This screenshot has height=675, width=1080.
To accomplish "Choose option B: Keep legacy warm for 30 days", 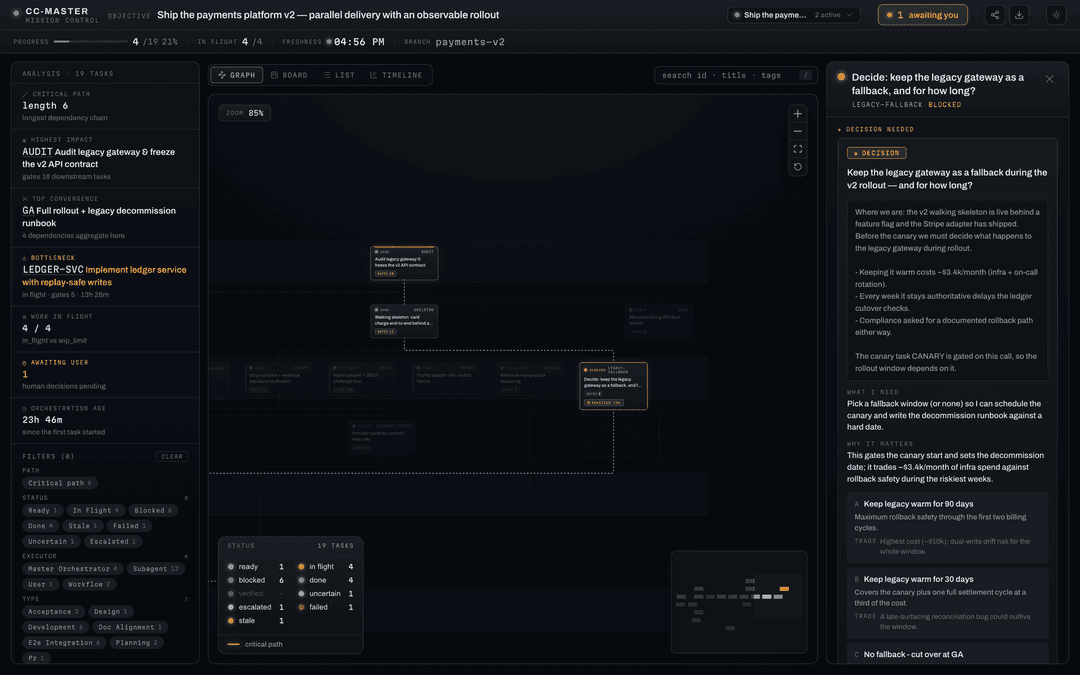I will [947, 603].
